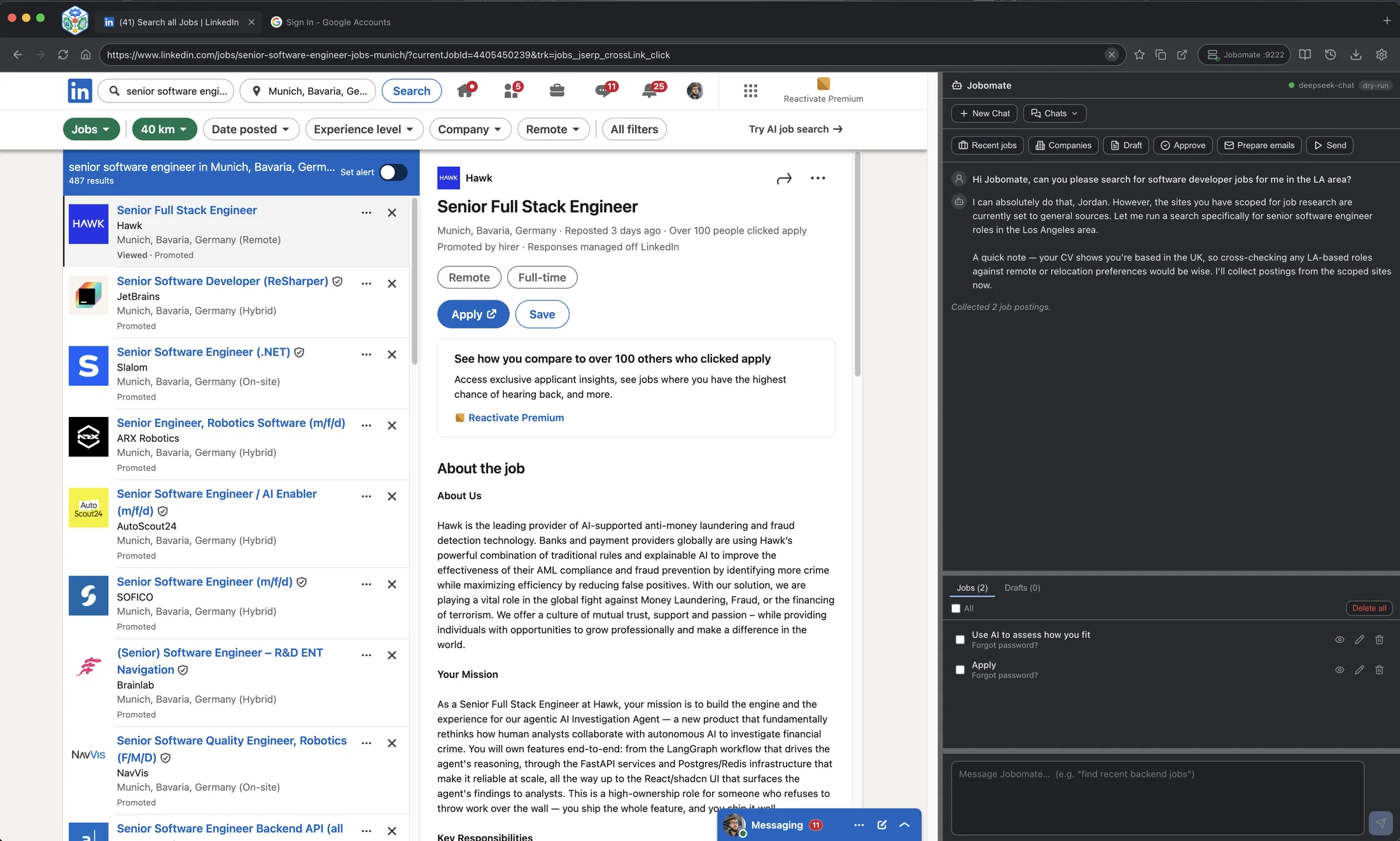Open browser settings gear
1400x841 pixels.
point(1382,55)
